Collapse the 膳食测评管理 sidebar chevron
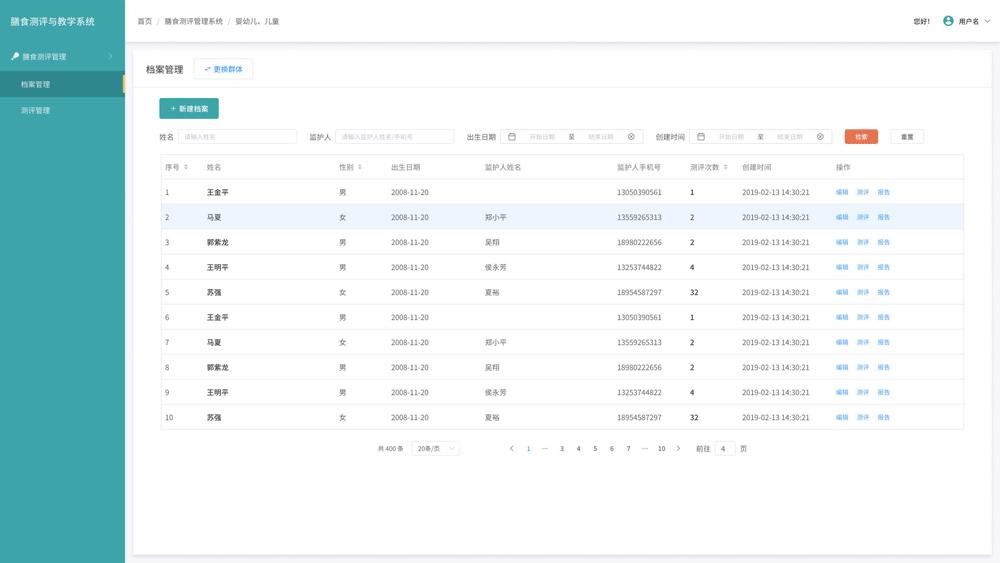 (110, 56)
